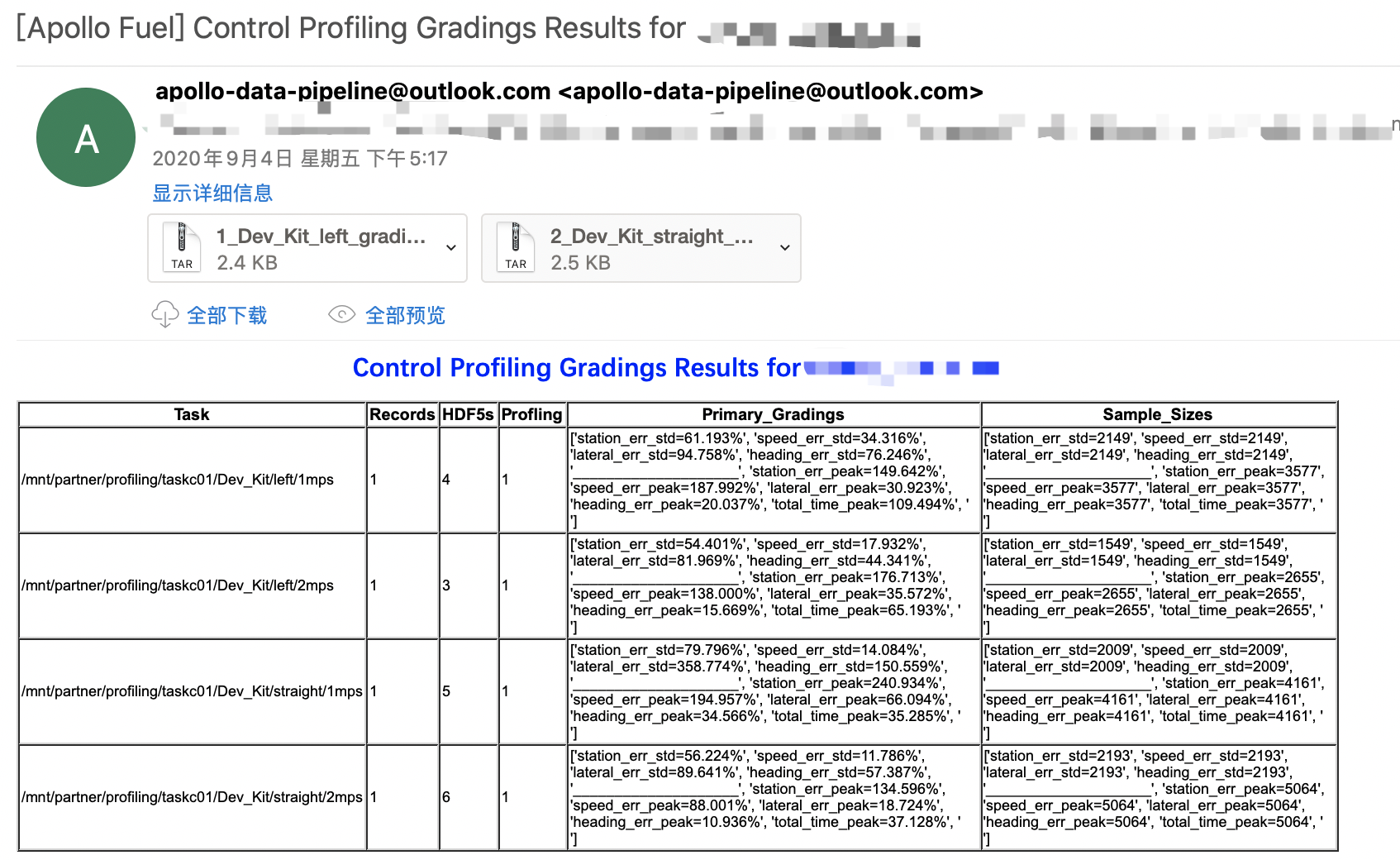Click Primary_Gradings cell with station_err_std=56.224%
The image size is (1400, 860).
tap(774, 797)
